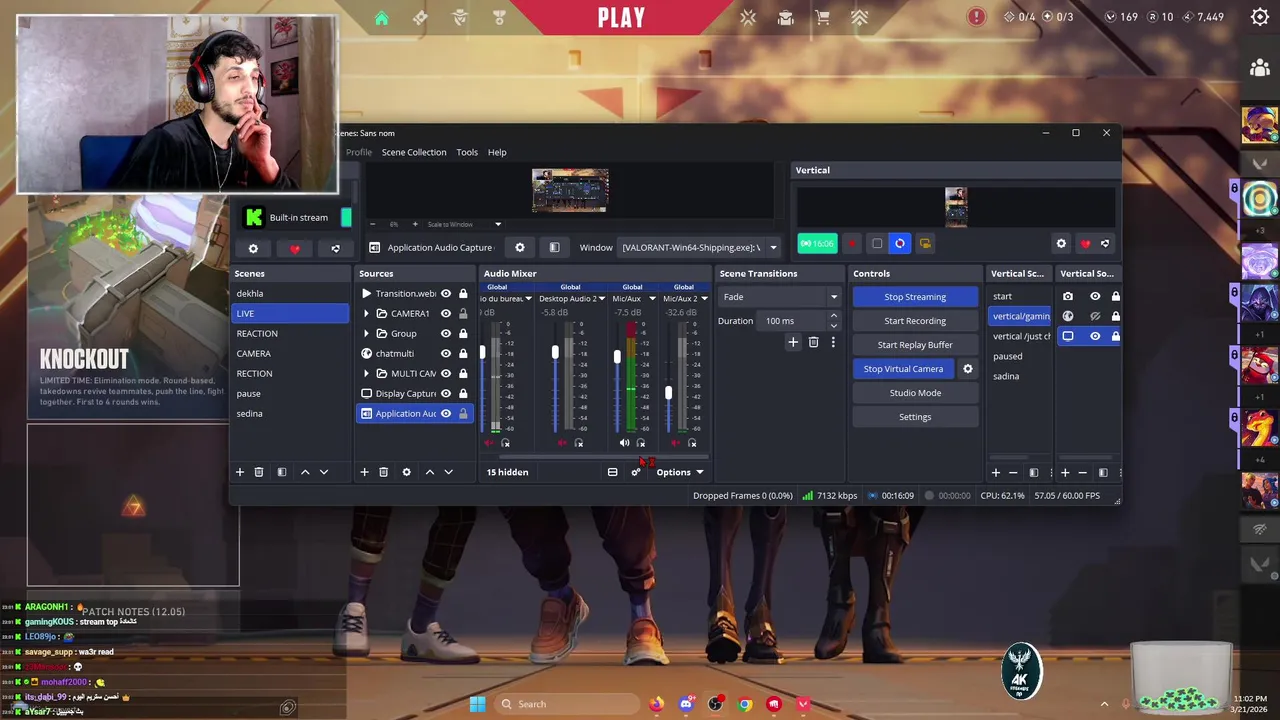The height and width of the screenshot is (720, 1280).
Task: Click Vertical record button red dot
Action: tap(852, 243)
